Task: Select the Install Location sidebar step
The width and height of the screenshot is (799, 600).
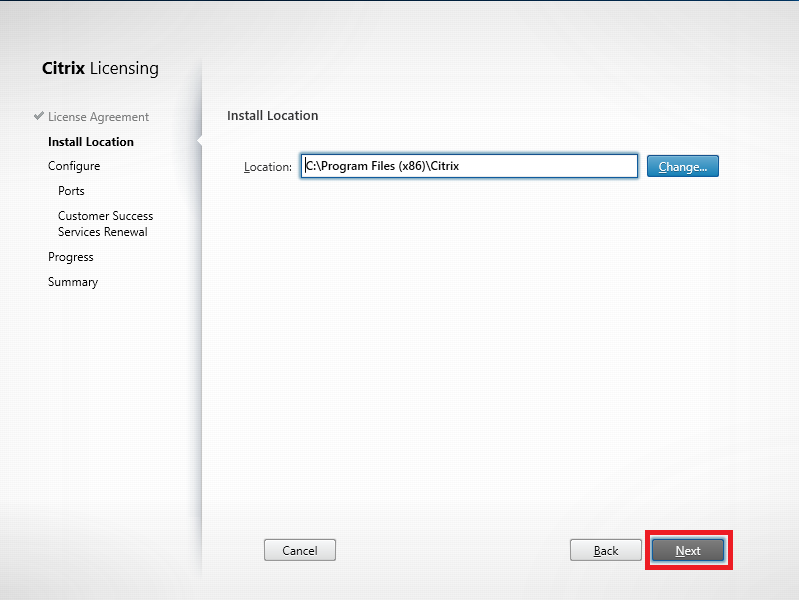Action: 90,142
